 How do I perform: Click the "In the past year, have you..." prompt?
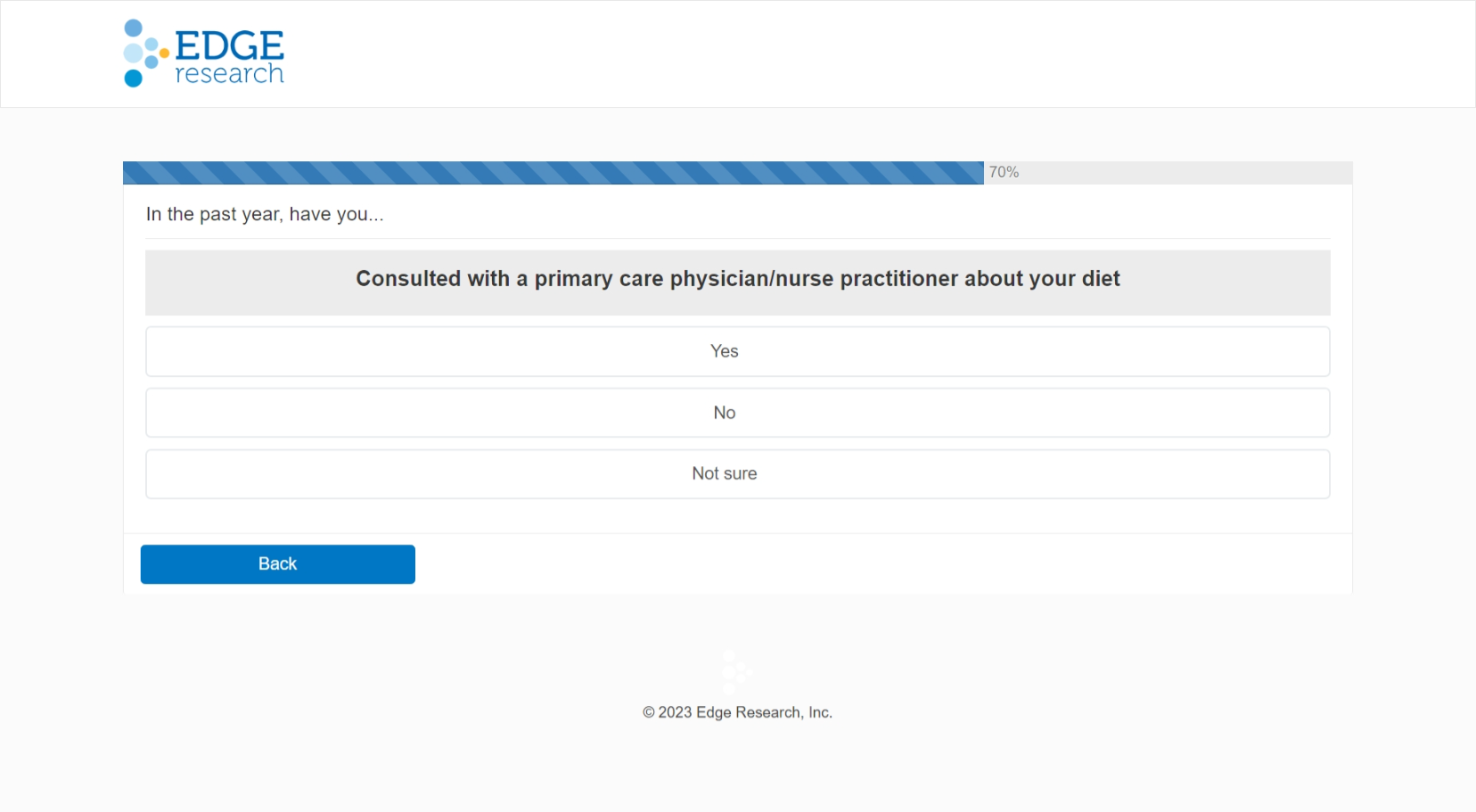(265, 215)
